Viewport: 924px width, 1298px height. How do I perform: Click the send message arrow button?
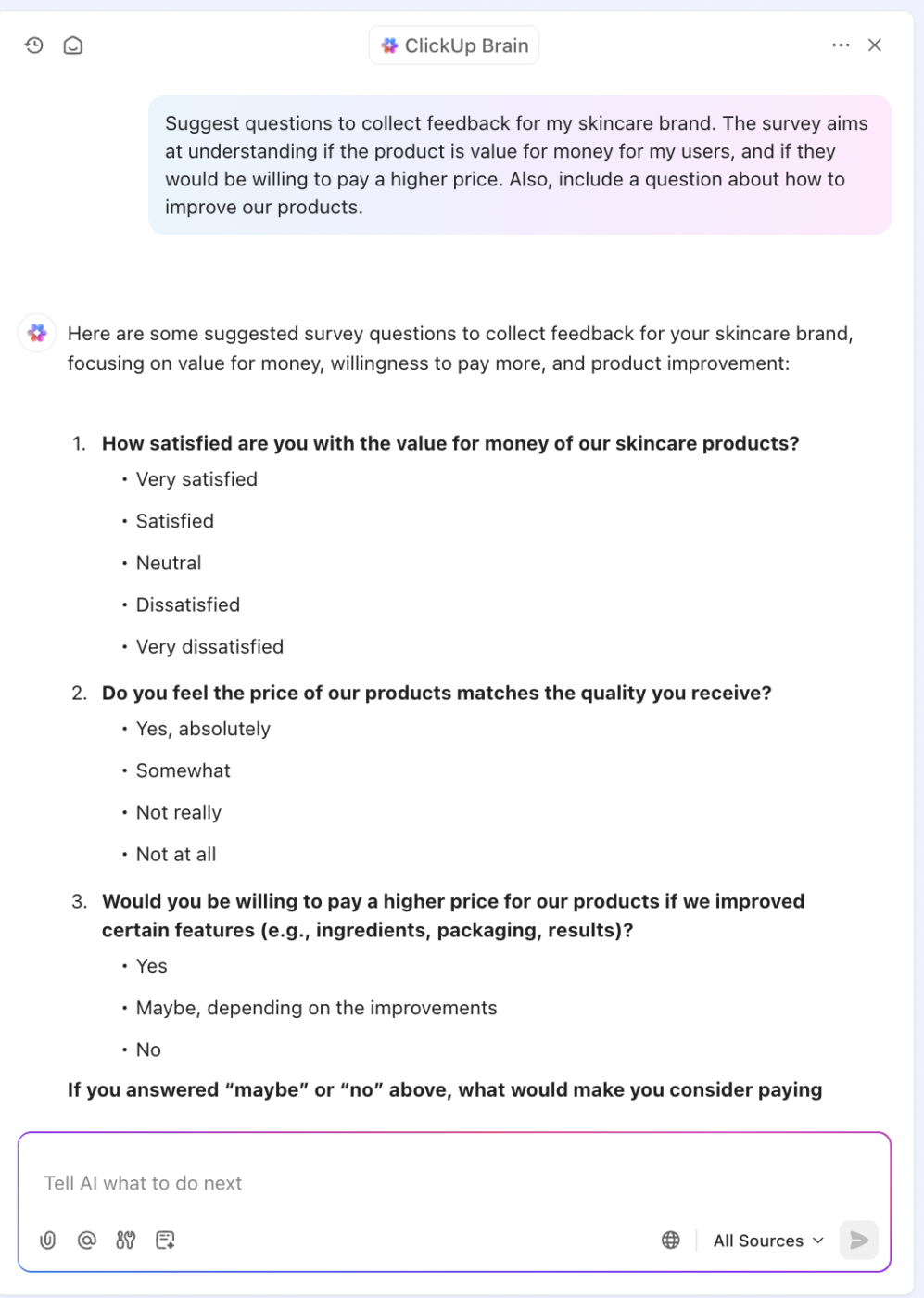click(x=859, y=1241)
